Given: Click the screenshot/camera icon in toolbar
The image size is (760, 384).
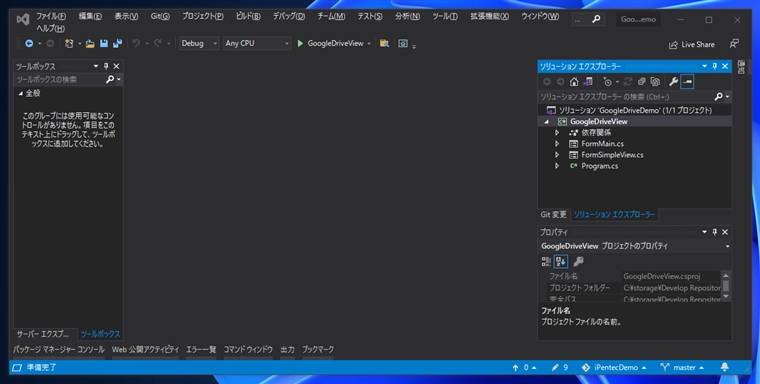Looking at the screenshot, I should point(403,44).
